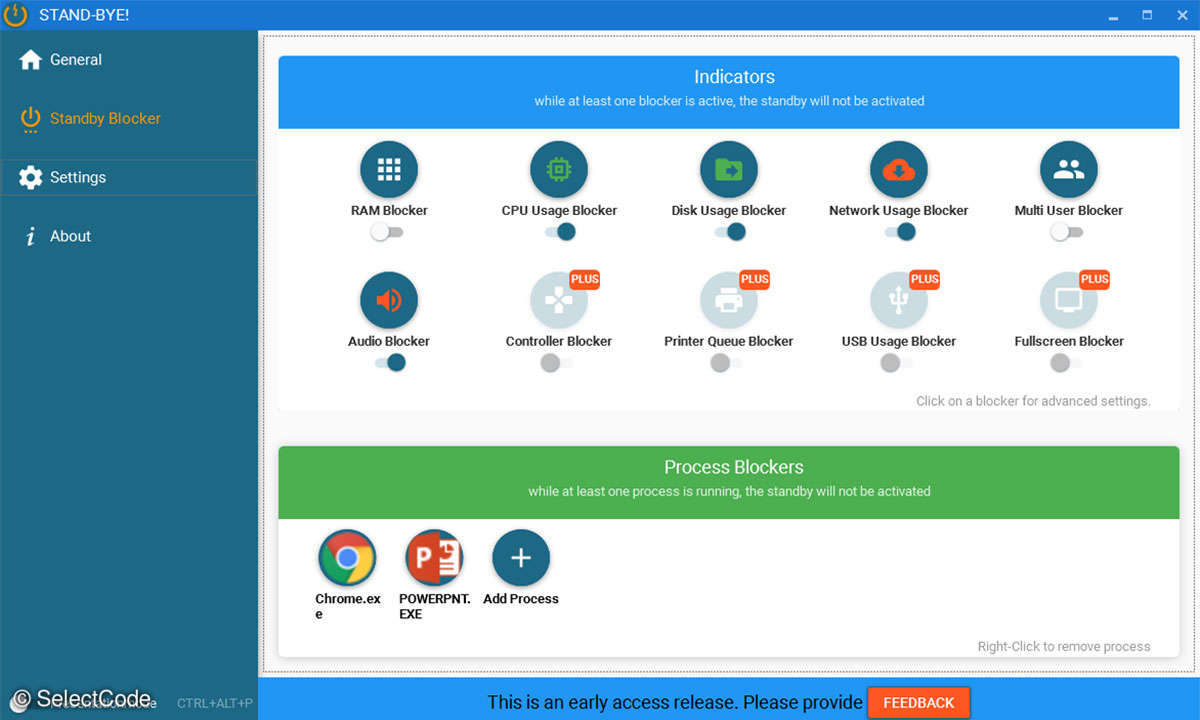Viewport: 1200px width, 720px height.
Task: Enable the RAM Blocker toggle
Action: pos(387,232)
